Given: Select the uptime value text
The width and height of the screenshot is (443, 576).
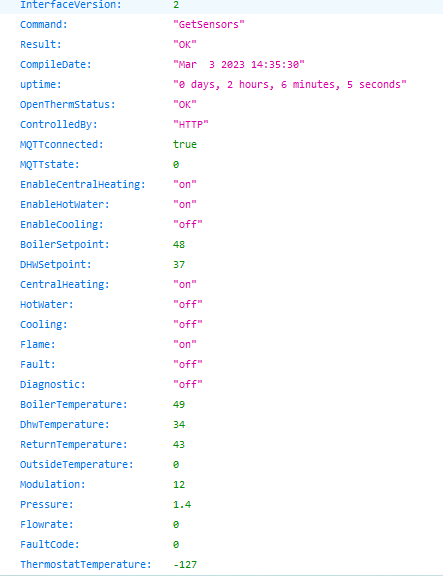Looking at the screenshot, I should 290,84.
